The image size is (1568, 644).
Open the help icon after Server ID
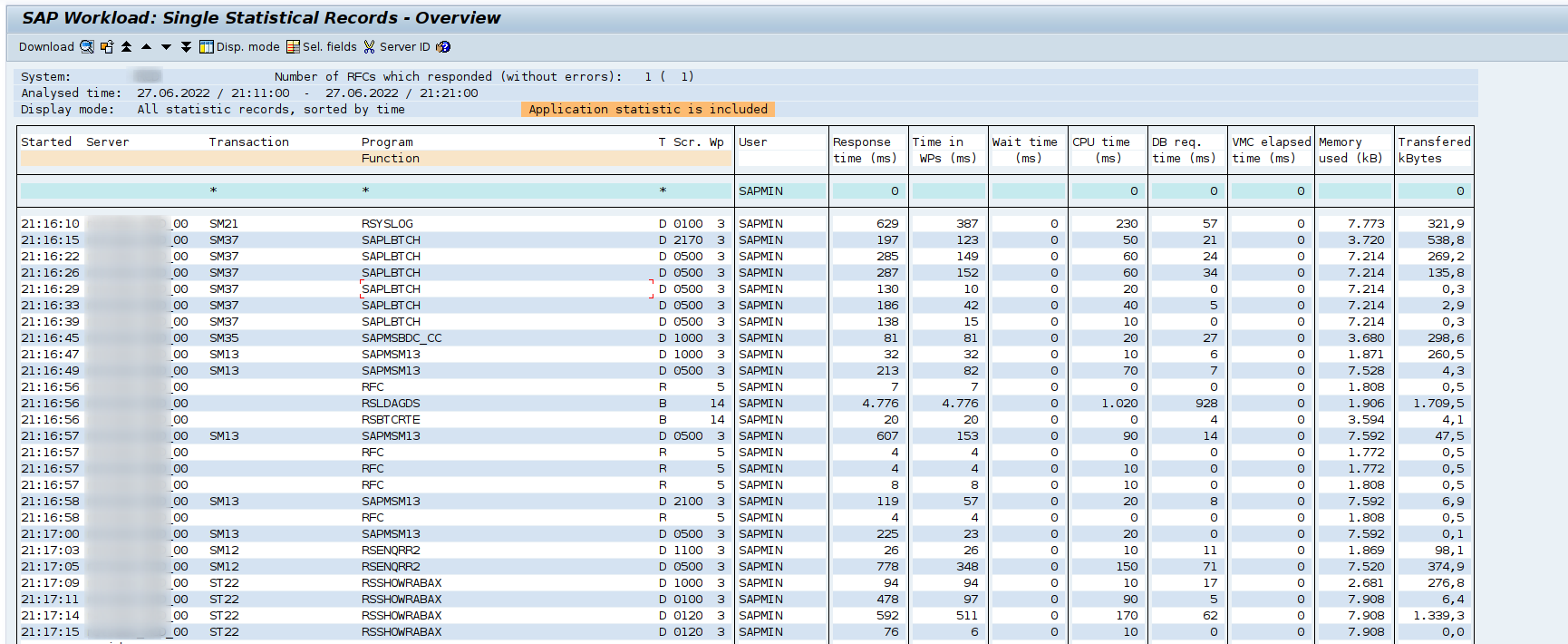443,47
